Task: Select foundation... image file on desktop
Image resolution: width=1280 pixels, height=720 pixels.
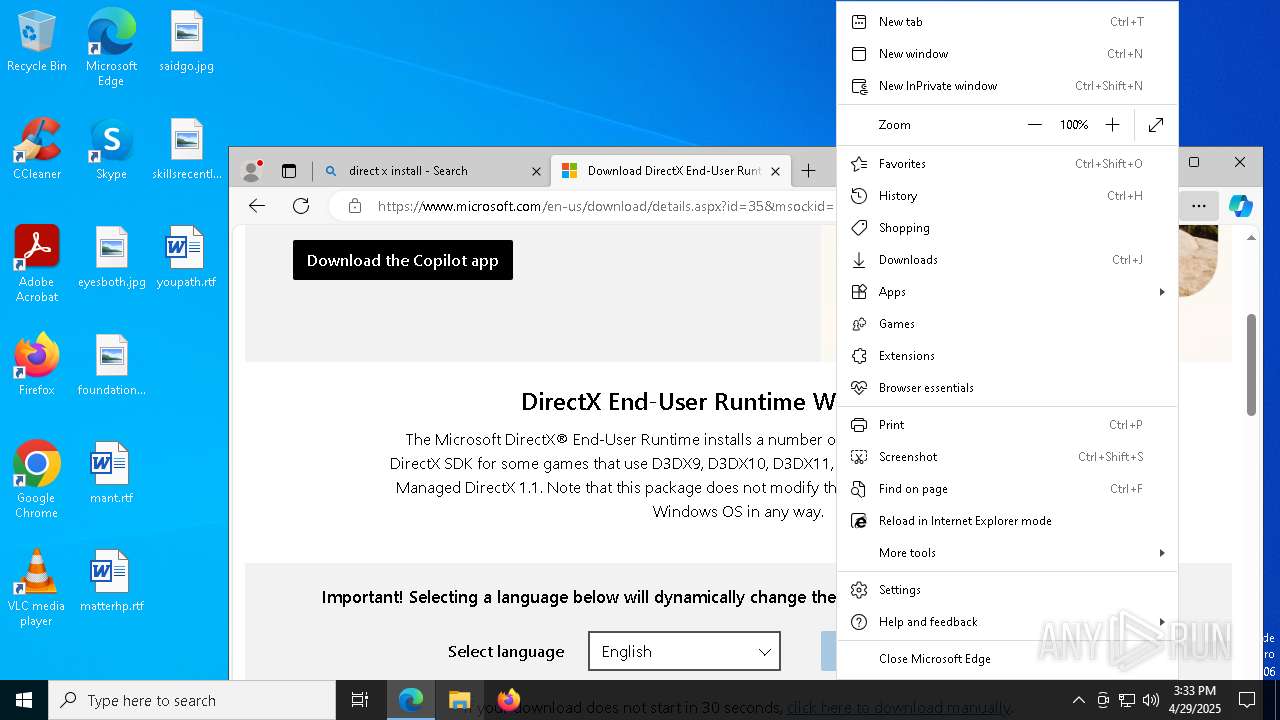Action: tap(111, 365)
